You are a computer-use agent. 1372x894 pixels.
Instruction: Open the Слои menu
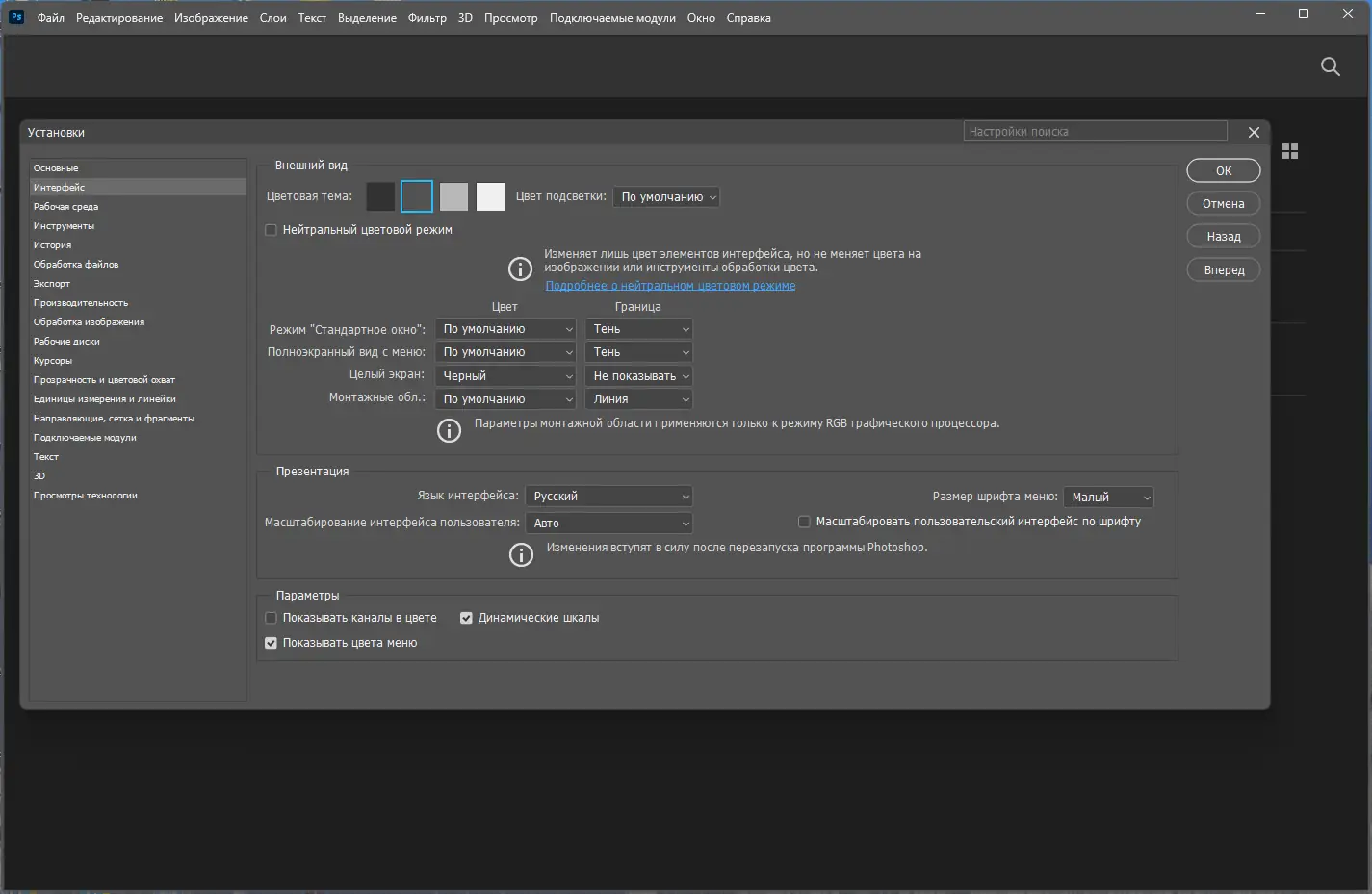click(273, 18)
